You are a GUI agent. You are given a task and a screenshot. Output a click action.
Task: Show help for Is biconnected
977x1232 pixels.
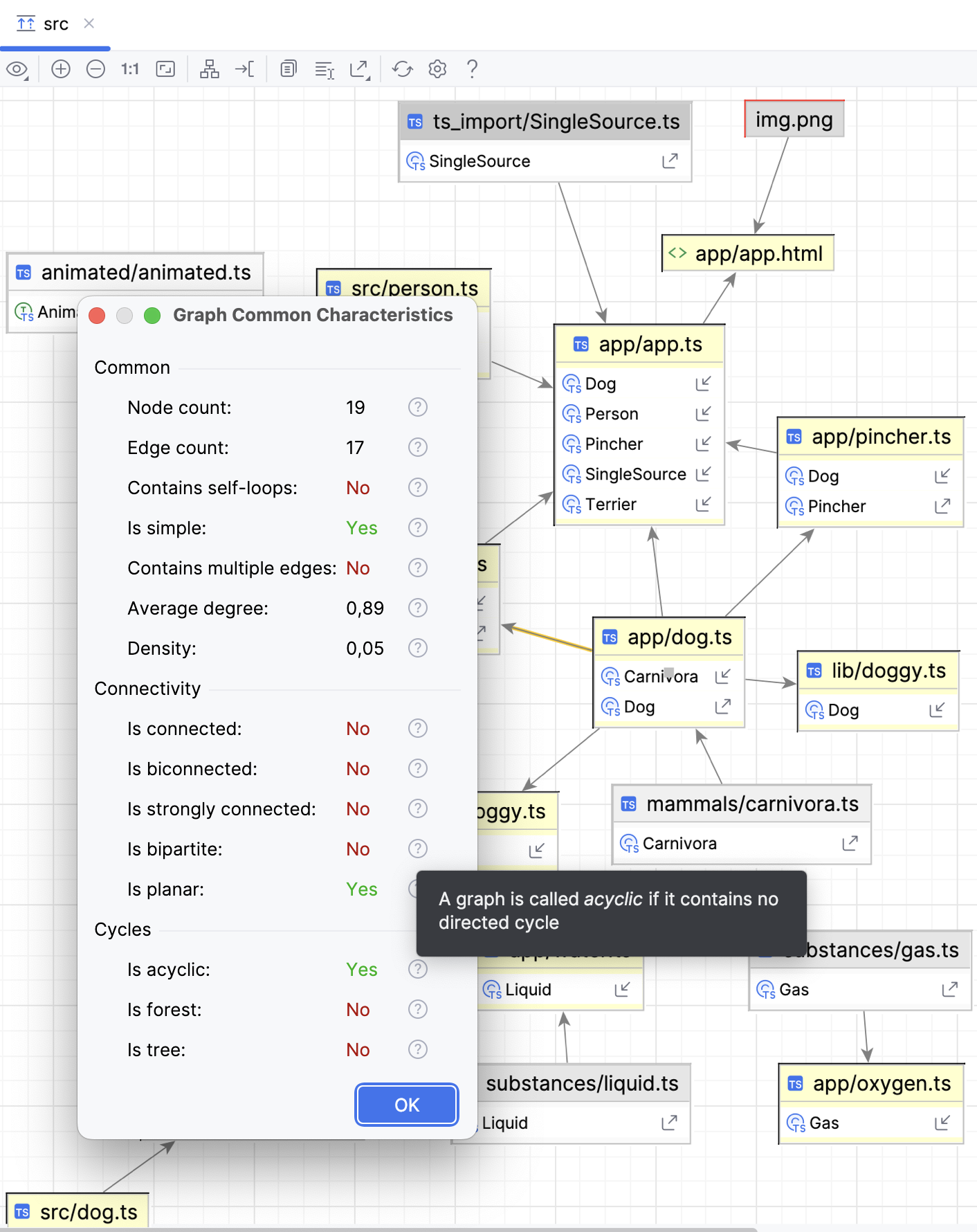pyautogui.click(x=418, y=768)
